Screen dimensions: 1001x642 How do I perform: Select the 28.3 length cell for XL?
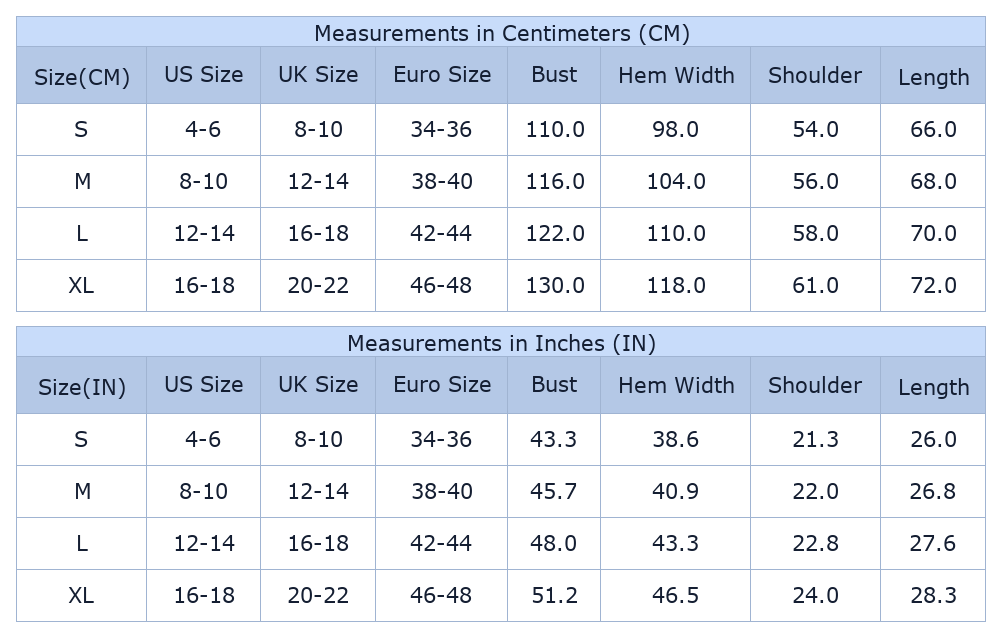933,595
